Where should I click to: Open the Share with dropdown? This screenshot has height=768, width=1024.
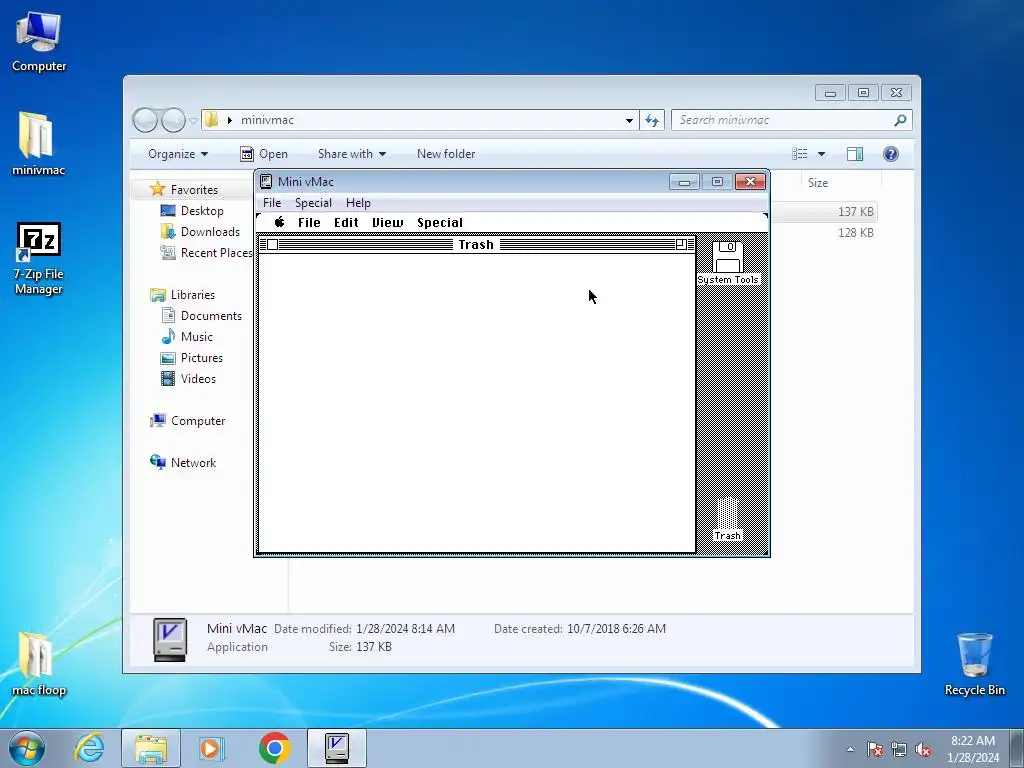[351, 154]
